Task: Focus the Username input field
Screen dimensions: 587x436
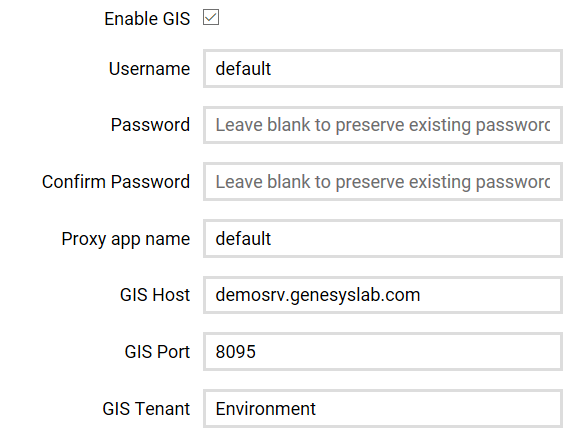Action: tap(383, 69)
